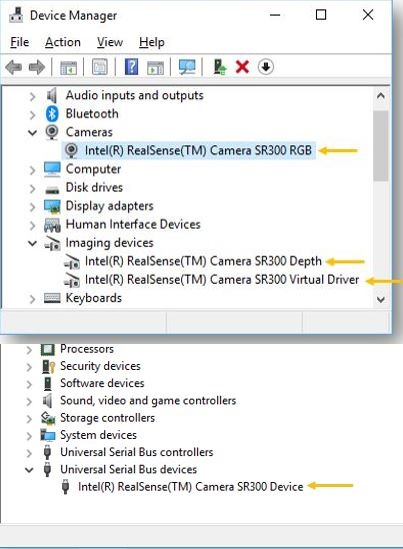Click the Properties toolbar icon
This screenshot has height=549, width=403.
tap(100, 67)
